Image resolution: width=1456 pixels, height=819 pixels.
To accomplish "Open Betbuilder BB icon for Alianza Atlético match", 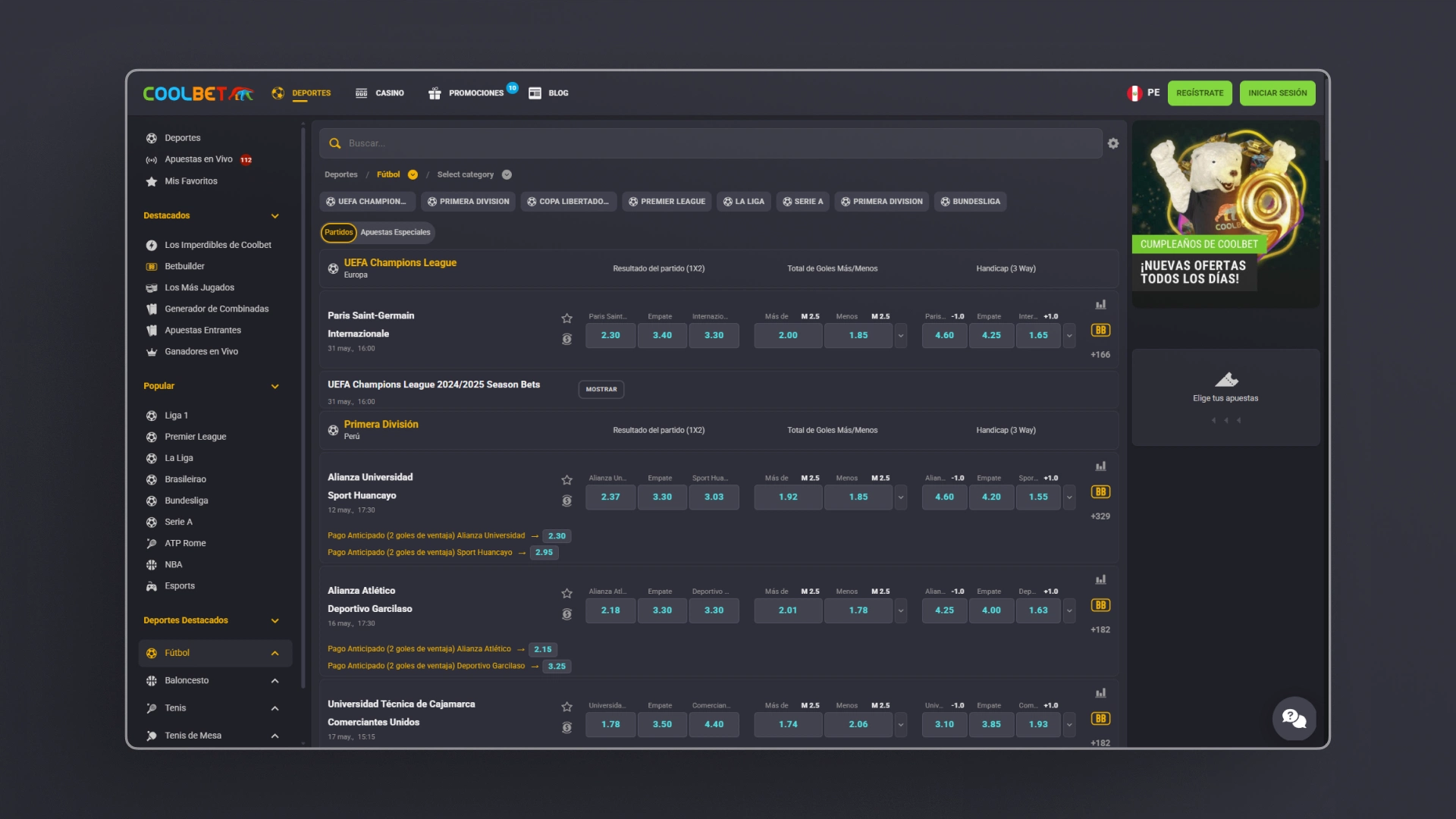I will (x=1100, y=605).
